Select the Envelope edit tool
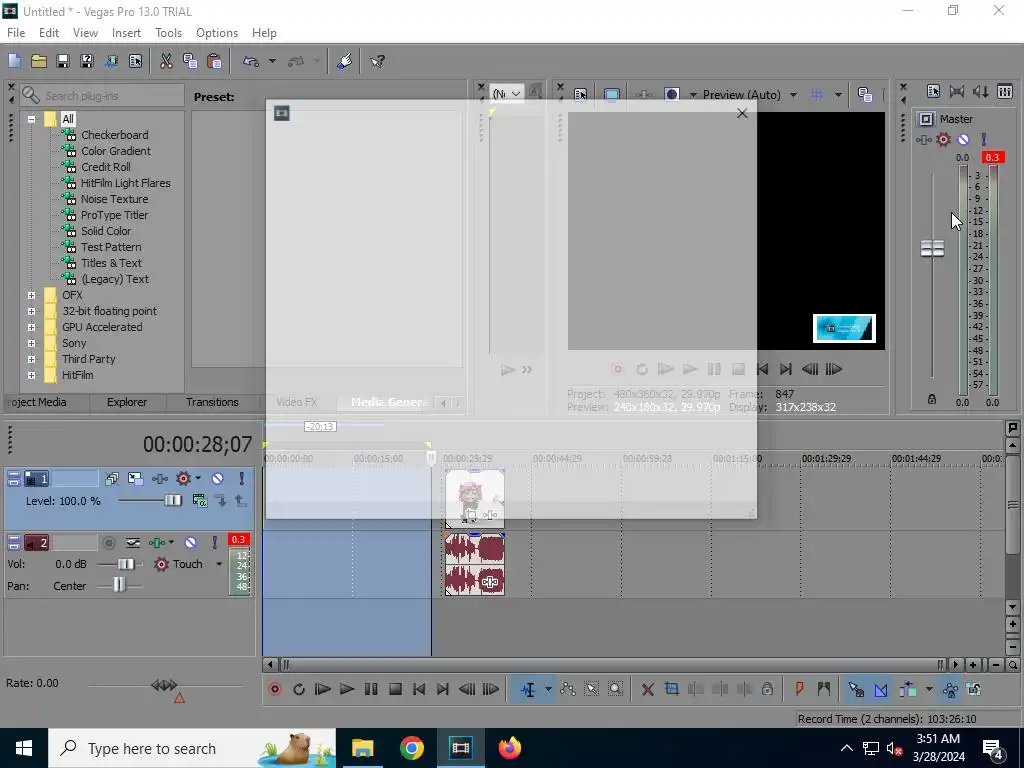Viewport: 1024px width, 768px height. point(568,689)
